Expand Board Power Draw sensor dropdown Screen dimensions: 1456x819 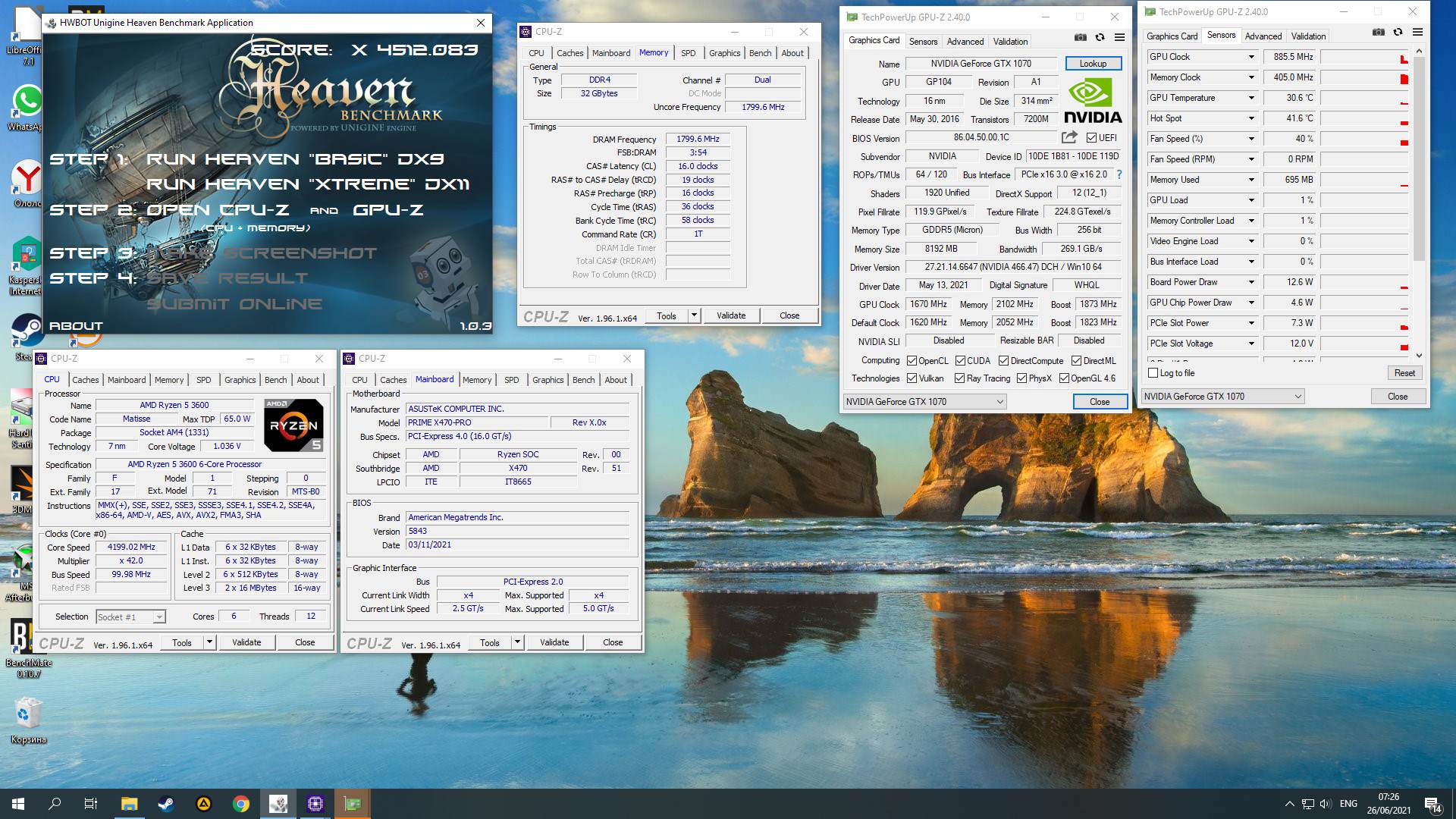pos(1251,282)
